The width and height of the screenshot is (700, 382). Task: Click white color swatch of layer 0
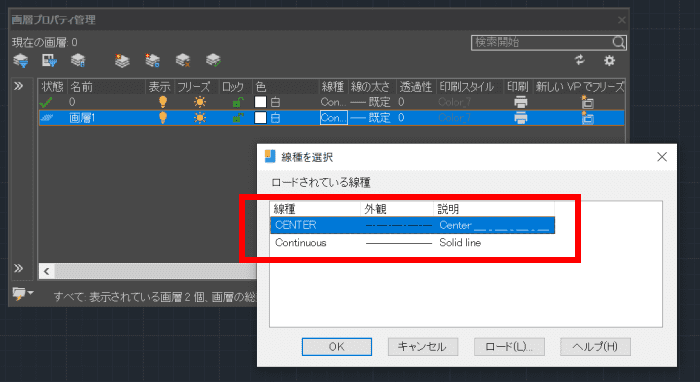(260, 102)
